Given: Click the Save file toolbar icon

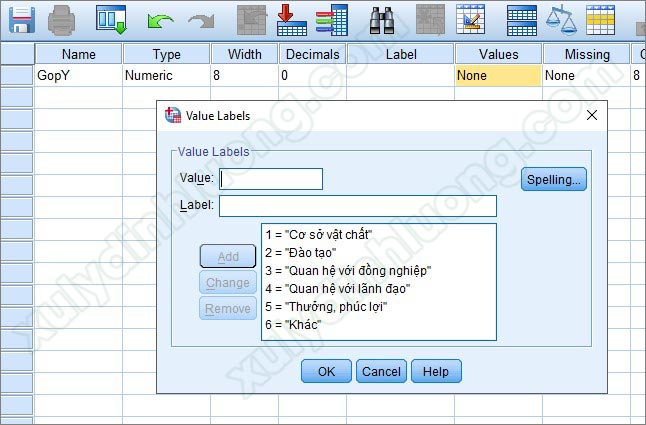Looking at the screenshot, I should [21, 18].
